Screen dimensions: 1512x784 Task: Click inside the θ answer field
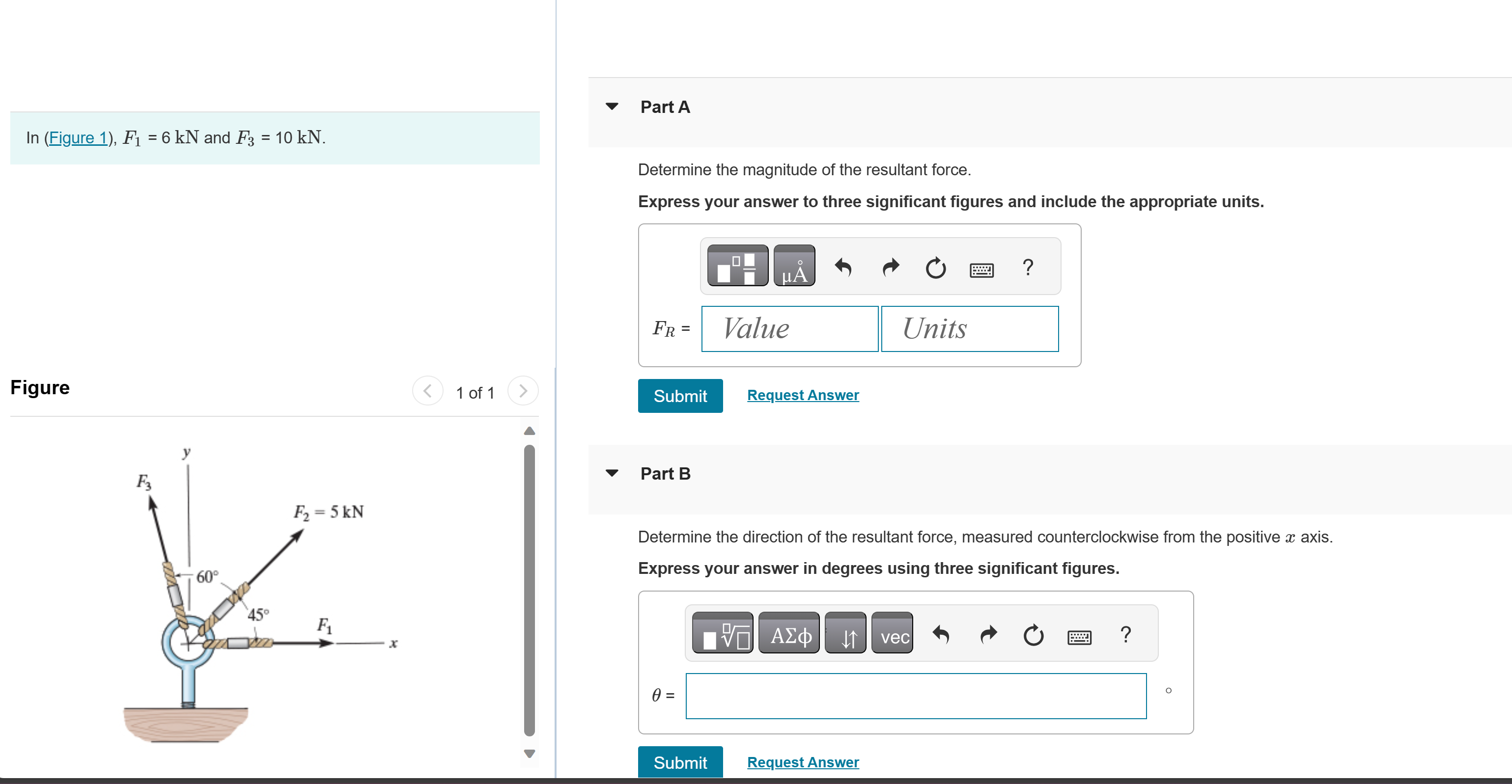(x=916, y=696)
